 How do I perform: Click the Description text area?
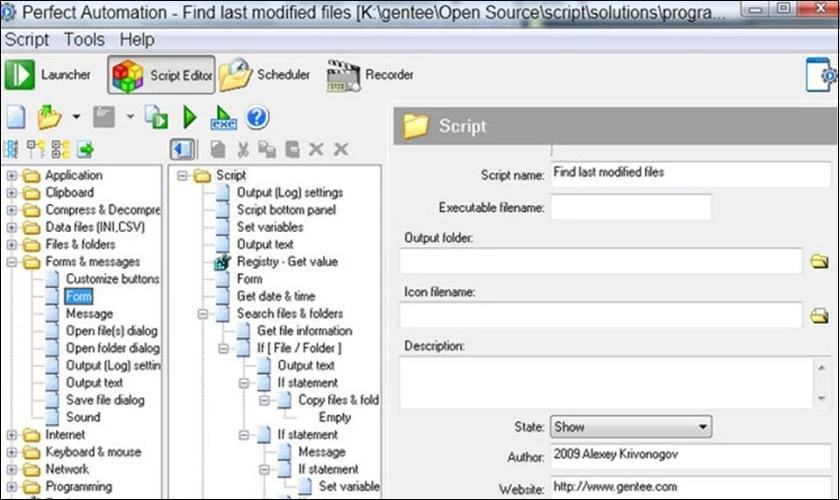pos(606,383)
